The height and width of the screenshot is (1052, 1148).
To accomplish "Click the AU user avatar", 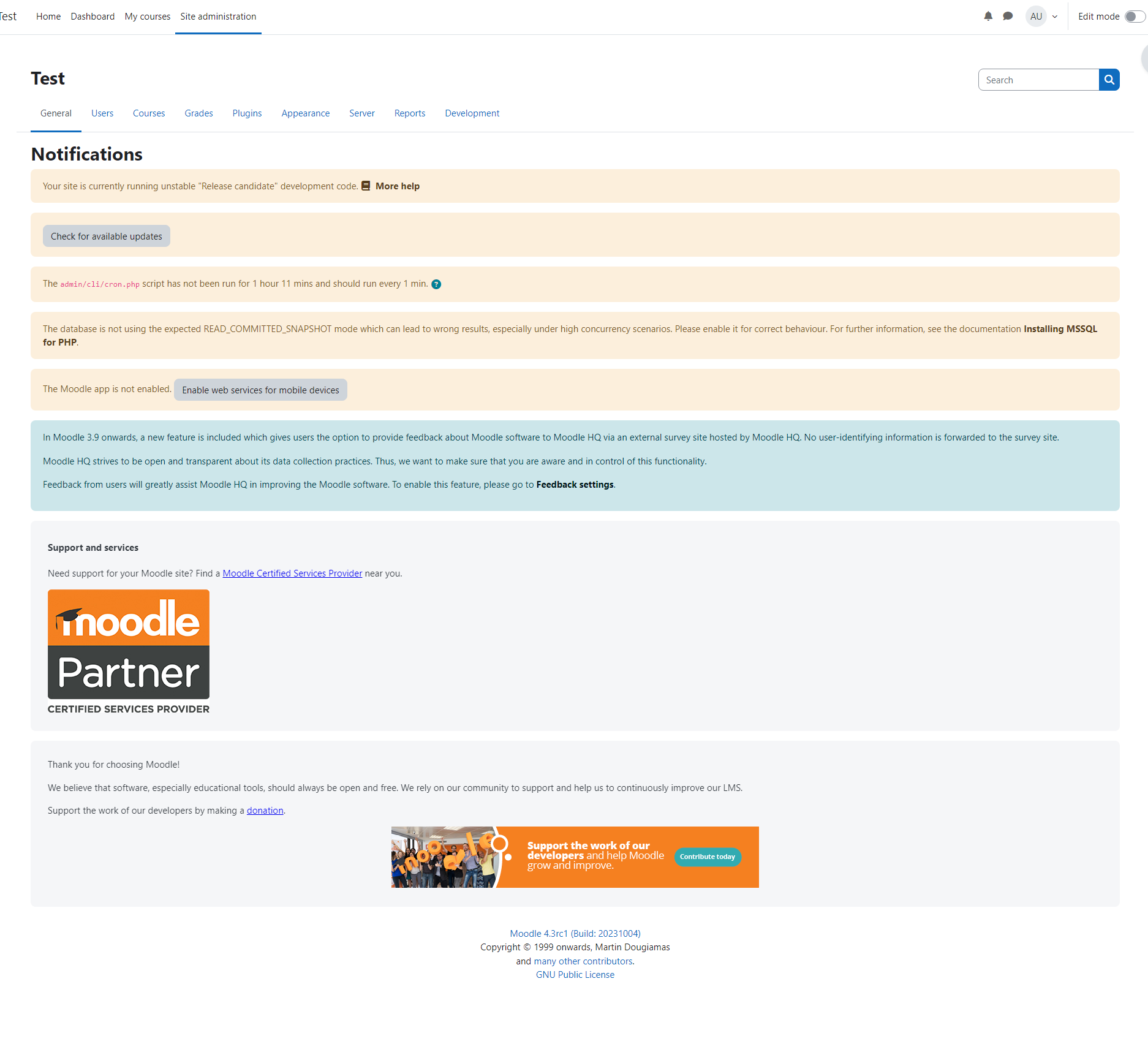I will (1036, 17).
